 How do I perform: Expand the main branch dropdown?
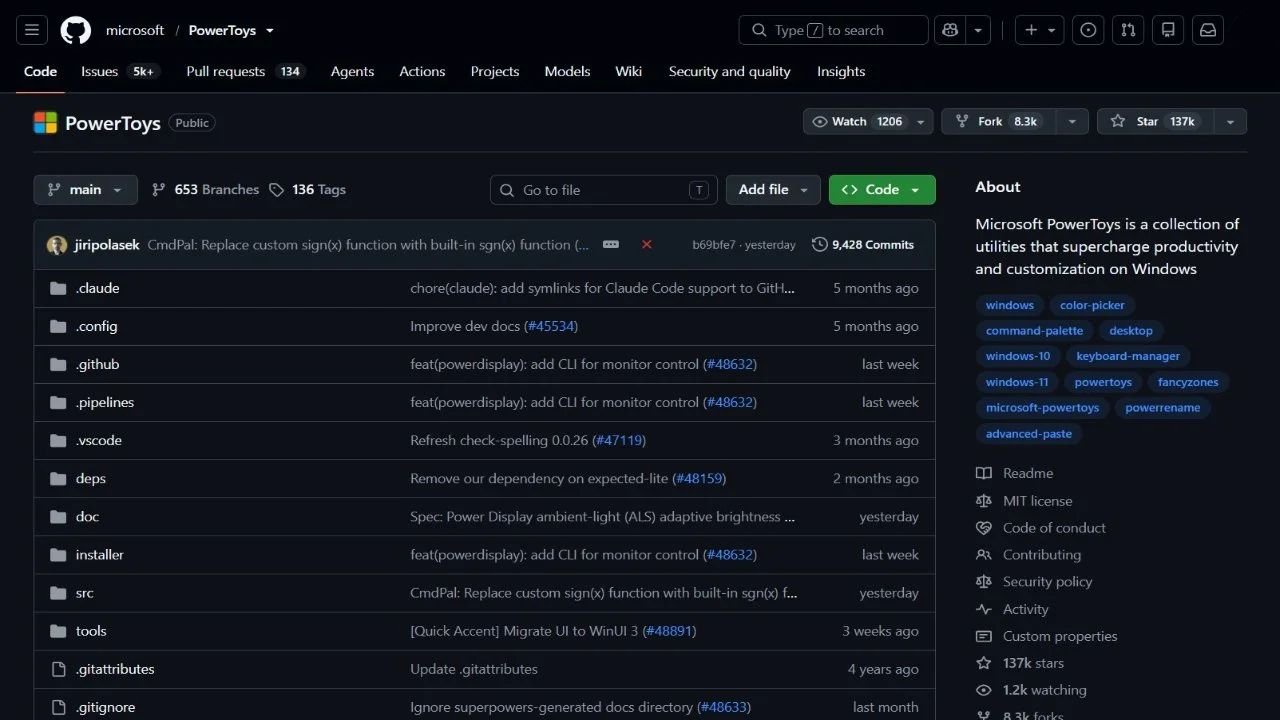click(85, 190)
